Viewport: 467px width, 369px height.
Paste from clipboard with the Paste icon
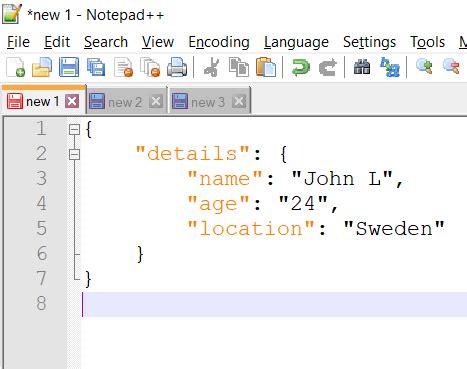pyautogui.click(x=266, y=67)
